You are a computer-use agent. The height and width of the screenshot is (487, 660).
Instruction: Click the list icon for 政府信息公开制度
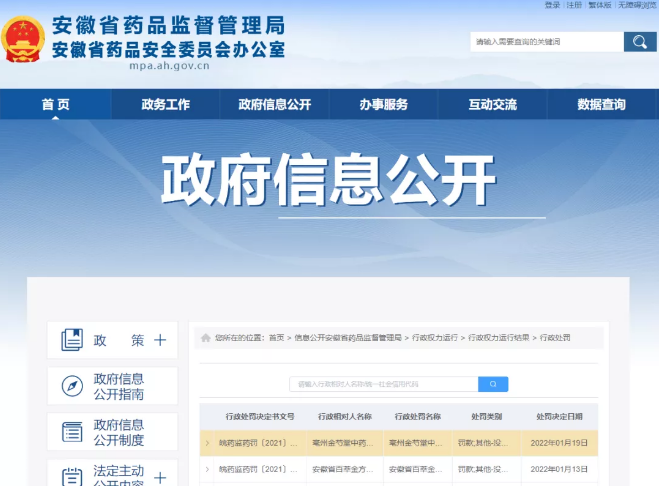click(x=72, y=432)
